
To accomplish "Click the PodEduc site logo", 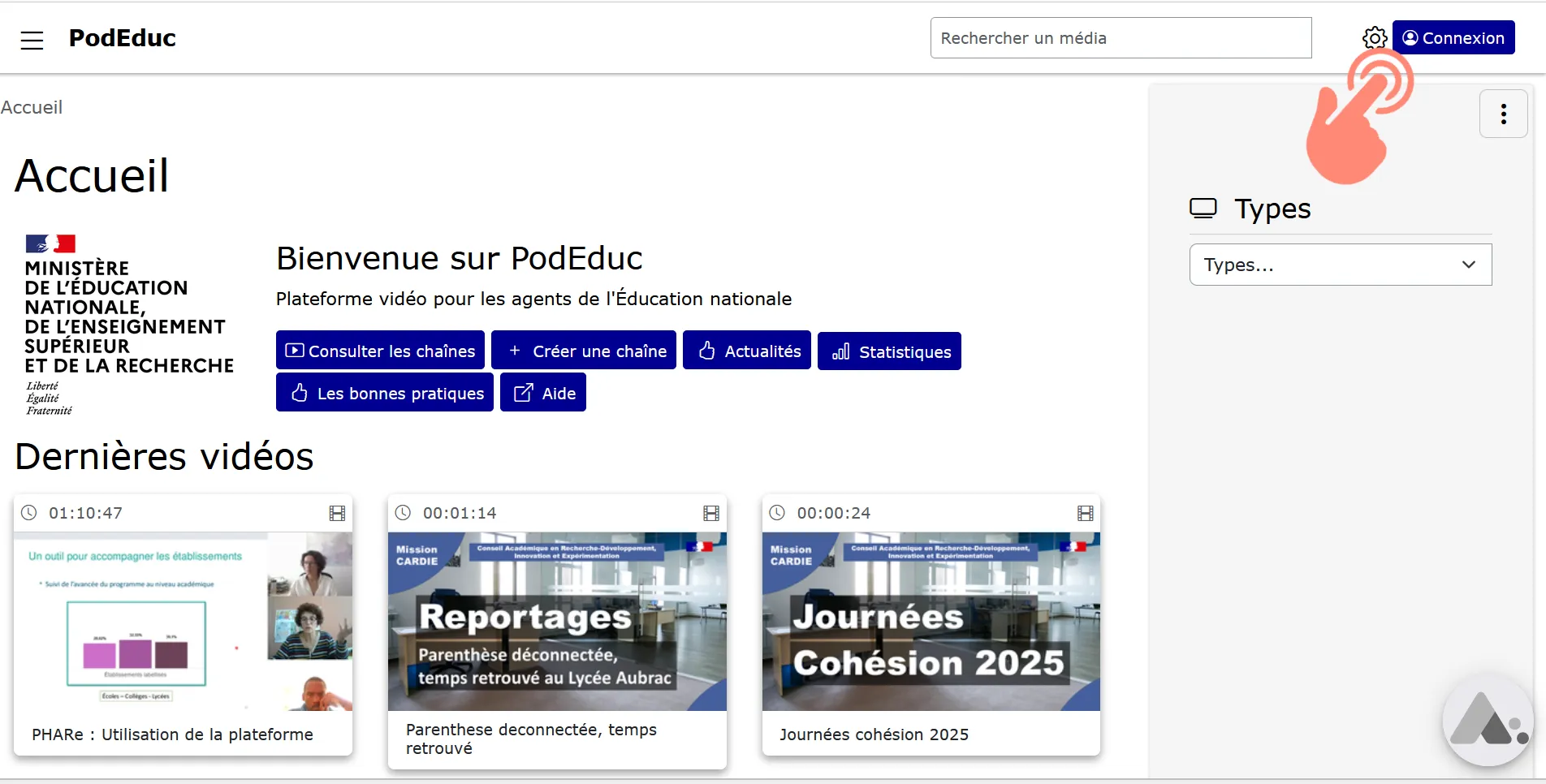I will (123, 38).
